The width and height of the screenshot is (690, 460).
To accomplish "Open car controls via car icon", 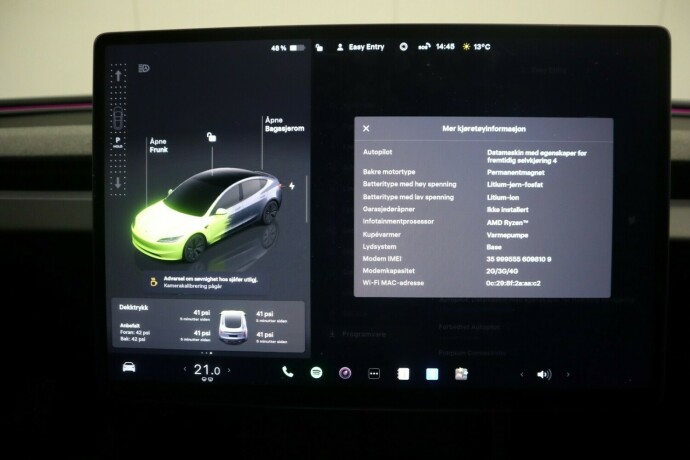I will click(129, 367).
